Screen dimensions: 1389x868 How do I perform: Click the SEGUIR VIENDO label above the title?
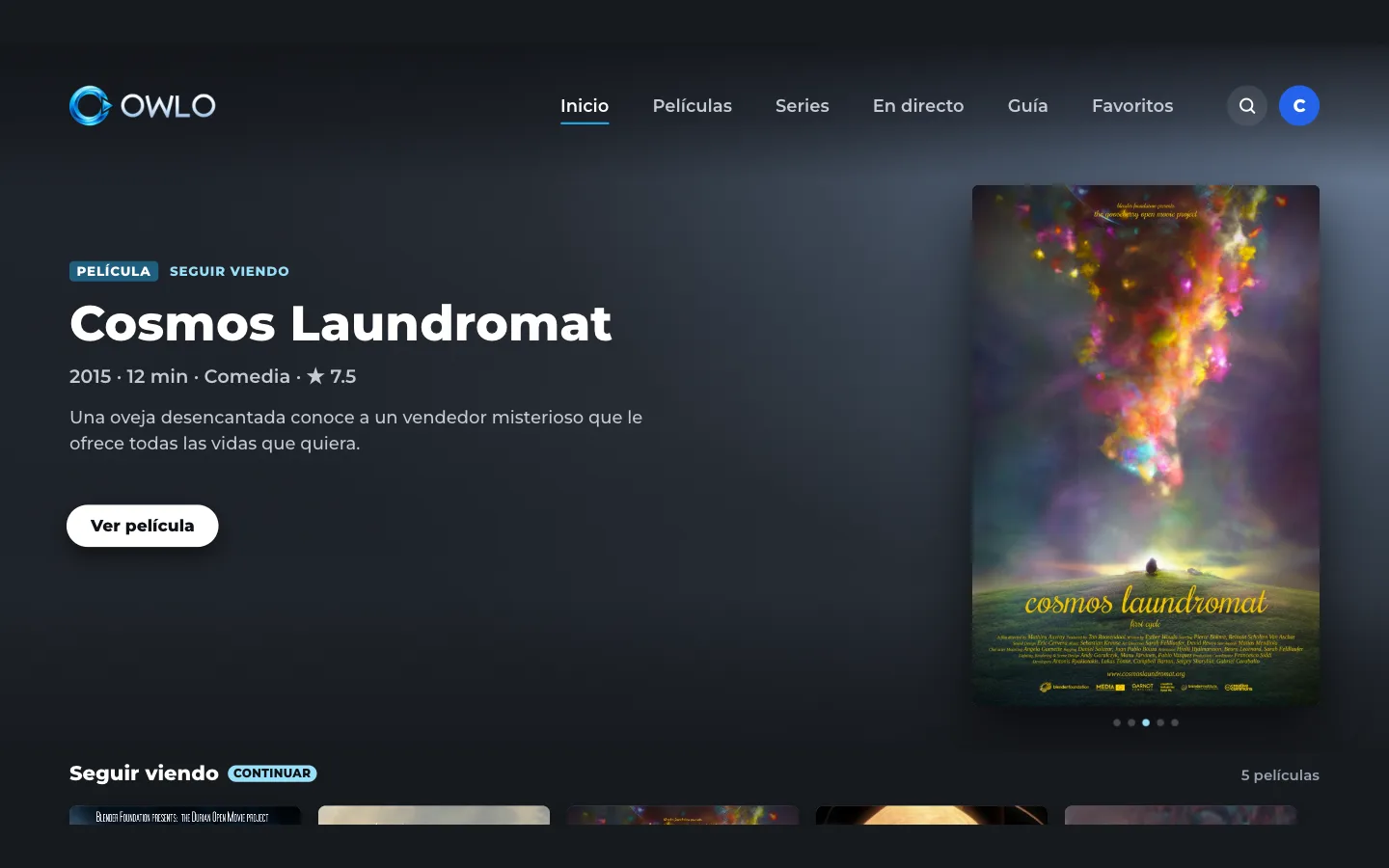point(230,271)
